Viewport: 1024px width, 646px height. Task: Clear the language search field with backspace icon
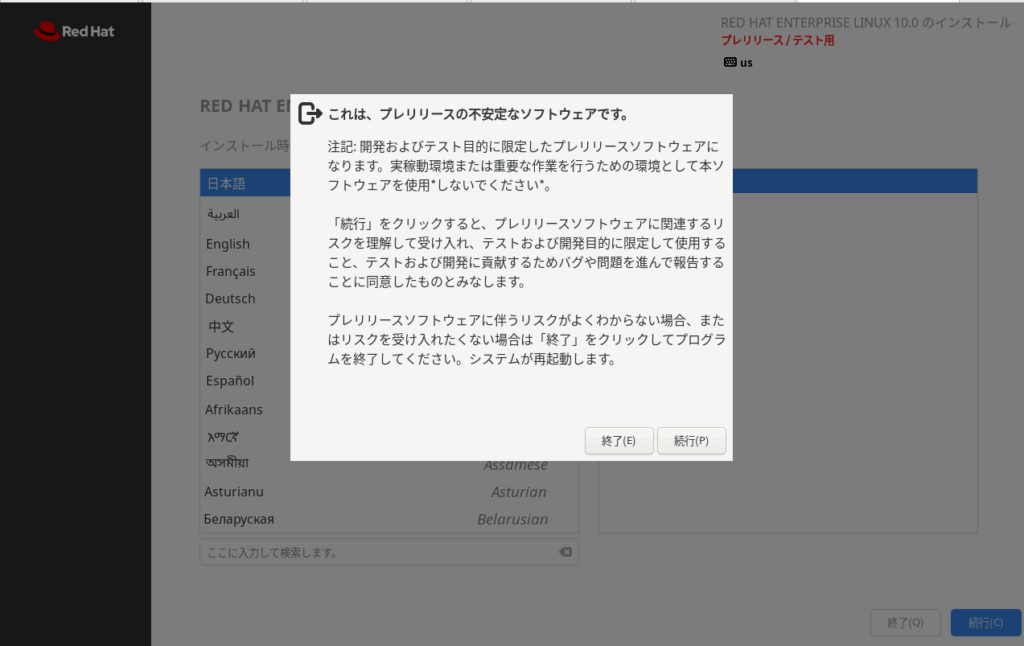[x=564, y=552]
